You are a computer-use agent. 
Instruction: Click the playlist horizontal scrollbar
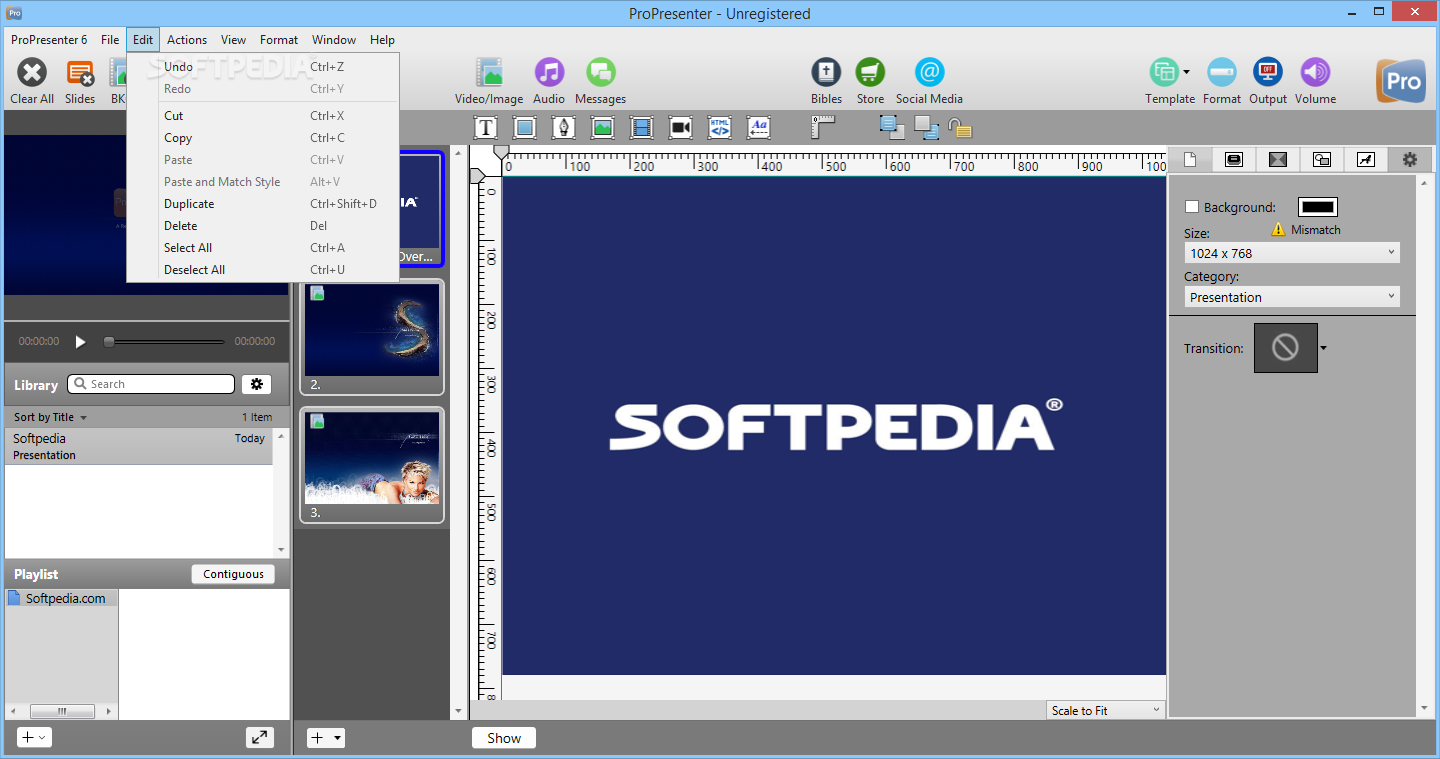click(62, 711)
